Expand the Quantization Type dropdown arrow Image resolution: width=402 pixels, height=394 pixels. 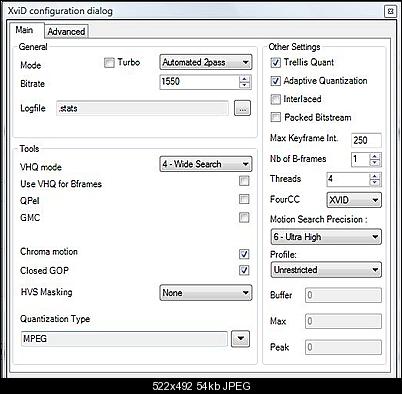coord(240,339)
